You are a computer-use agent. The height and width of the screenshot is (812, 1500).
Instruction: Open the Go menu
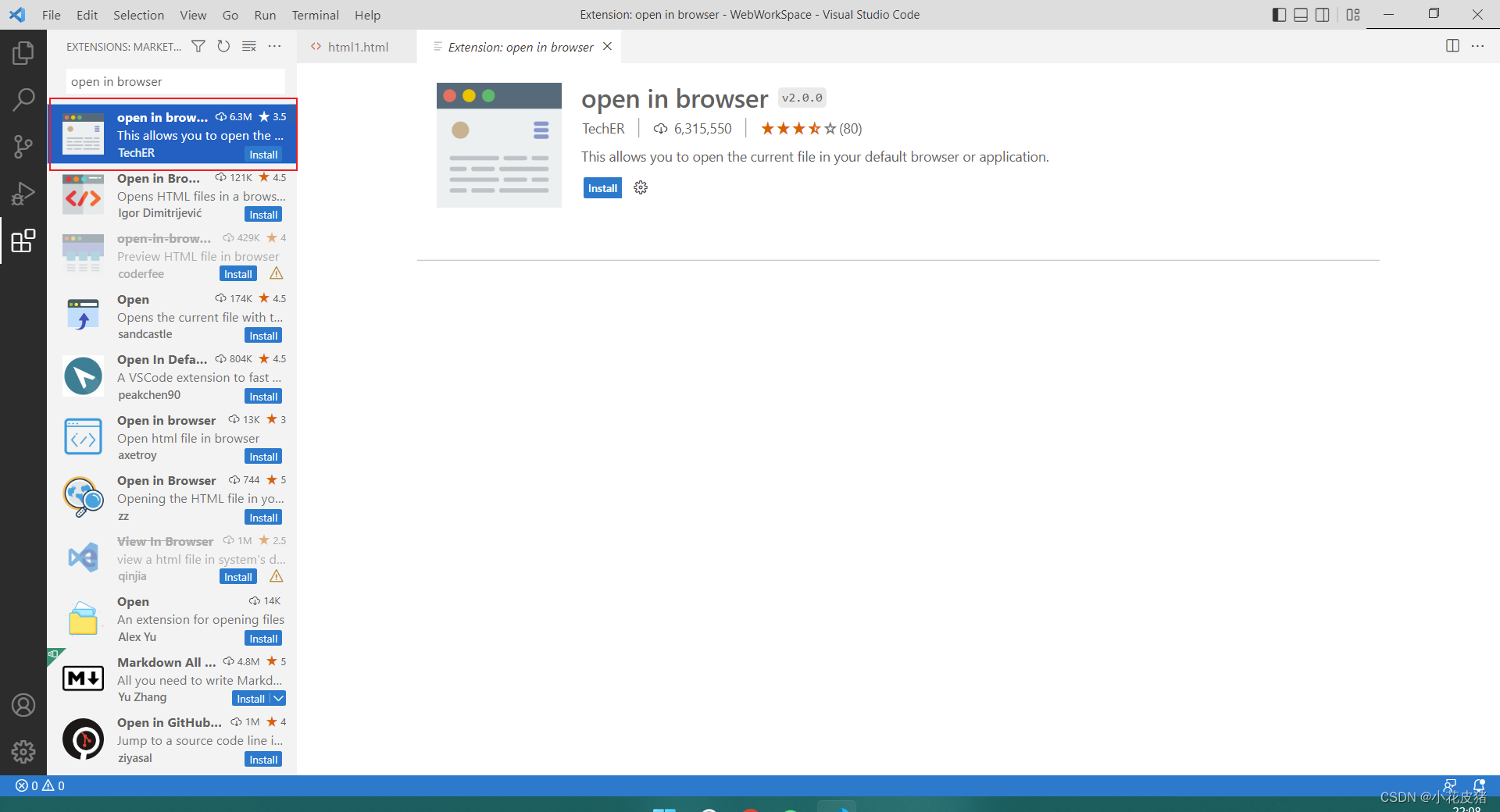pos(230,15)
